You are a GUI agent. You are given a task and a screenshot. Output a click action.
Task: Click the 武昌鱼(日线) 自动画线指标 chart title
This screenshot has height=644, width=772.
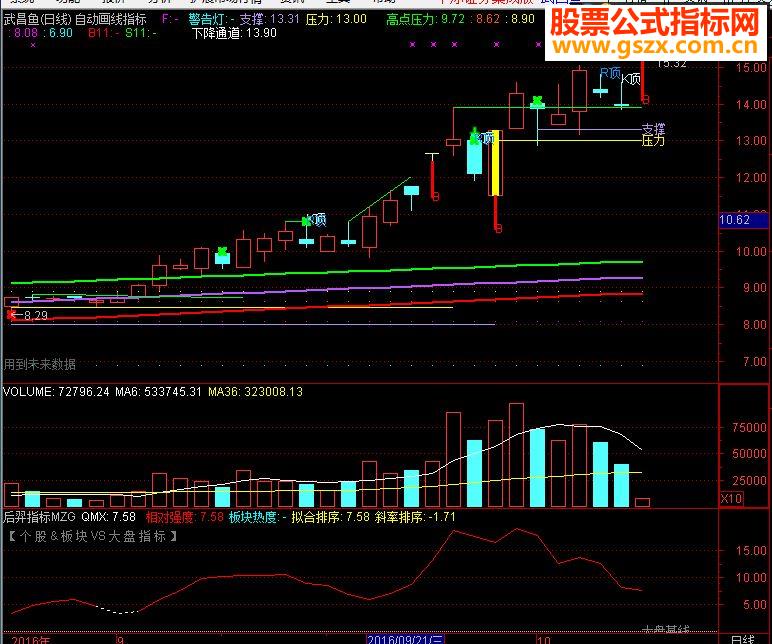coord(75,19)
